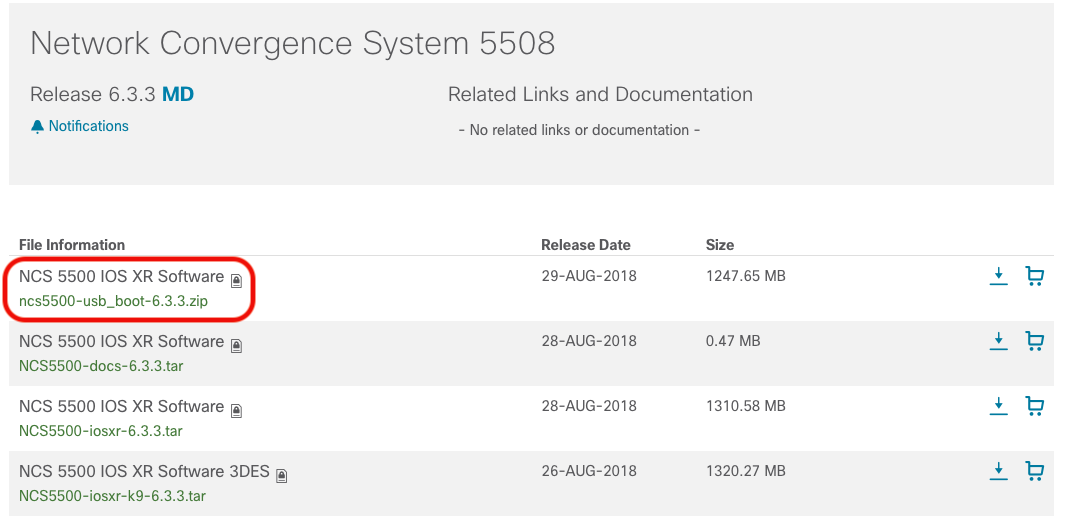
Task: Open NCS5500-iosxr-k9-6.3.3.tar file link
Action: coord(112,496)
